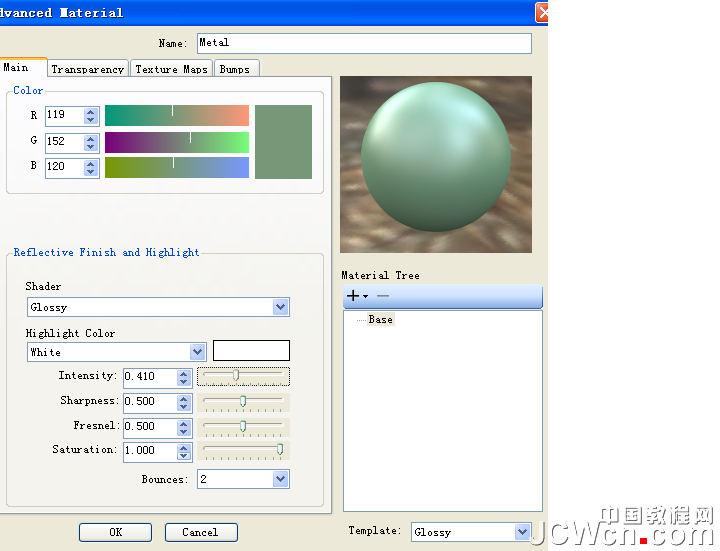
Task: Click the Sharpness slider handle
Action: pyautogui.click(x=243, y=401)
